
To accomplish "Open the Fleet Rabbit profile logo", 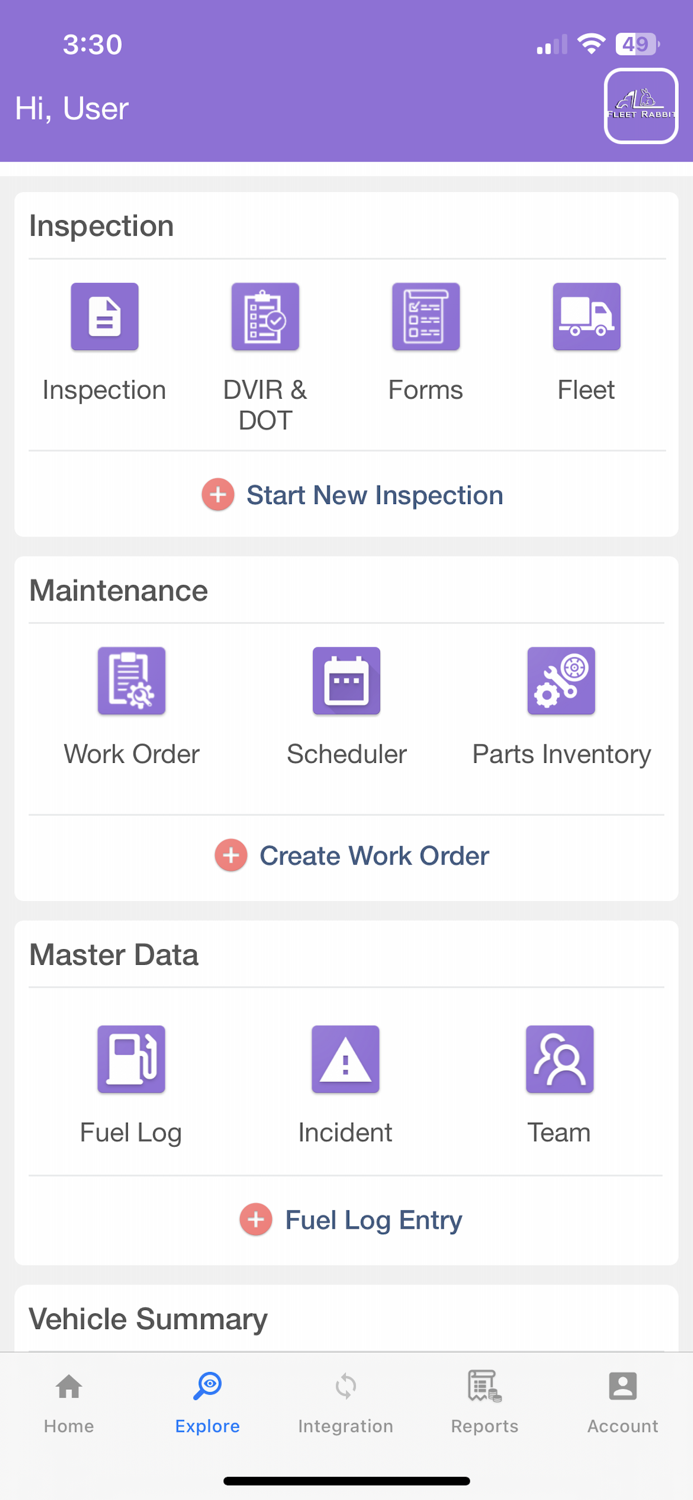I will 640,105.
